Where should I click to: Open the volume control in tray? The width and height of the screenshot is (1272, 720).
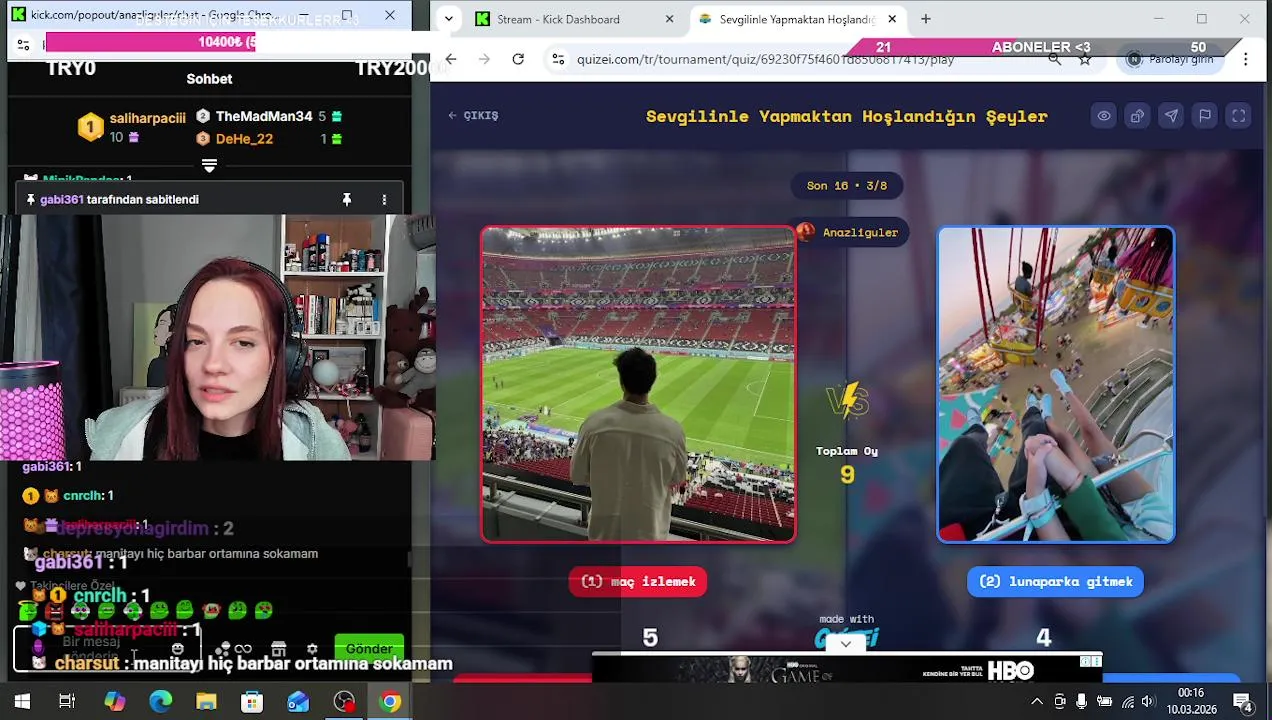pos(1148,702)
